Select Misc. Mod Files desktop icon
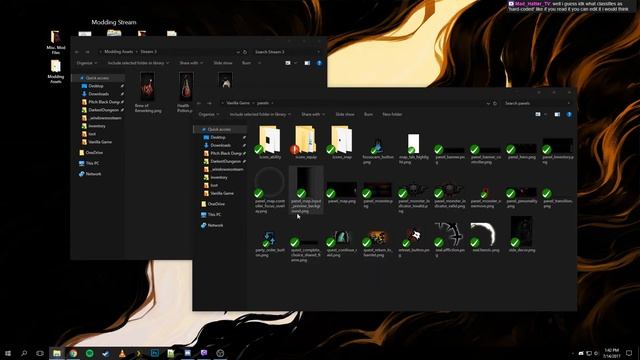The height and width of the screenshot is (360, 640). [56, 42]
